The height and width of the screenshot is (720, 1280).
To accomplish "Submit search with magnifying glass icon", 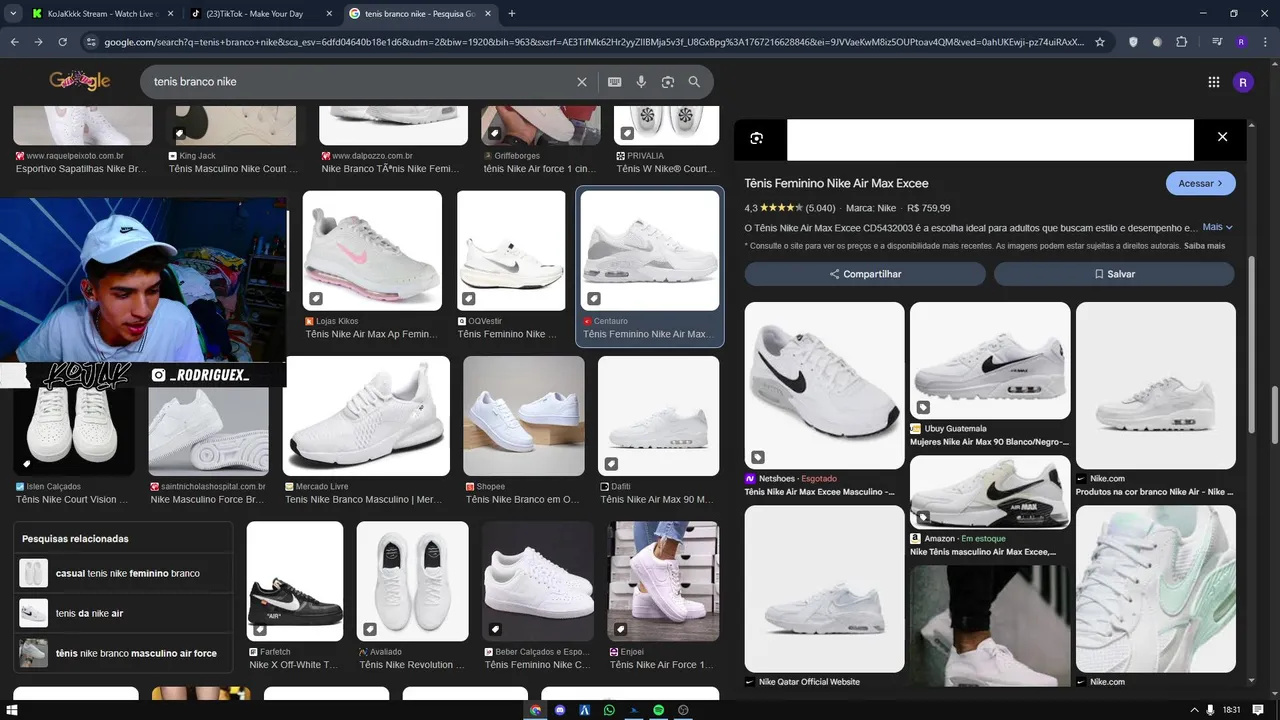I will pos(694,82).
